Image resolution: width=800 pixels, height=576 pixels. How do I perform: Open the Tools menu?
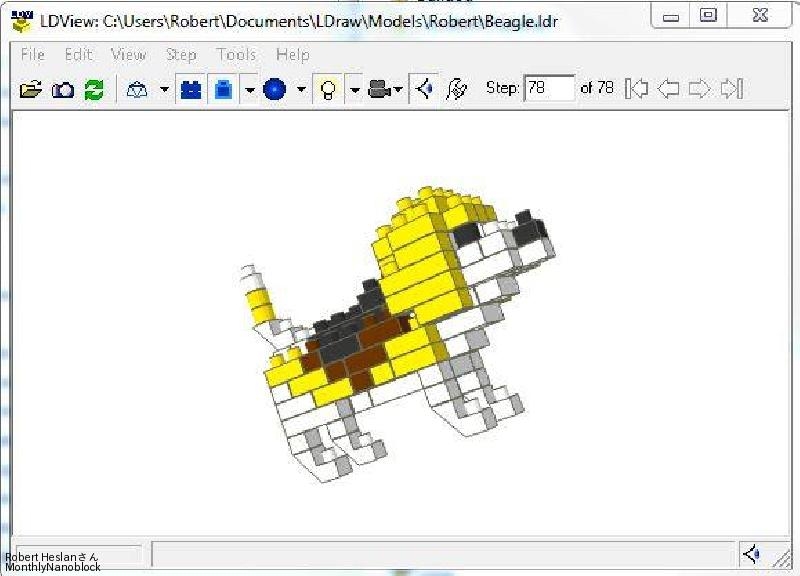click(236, 55)
